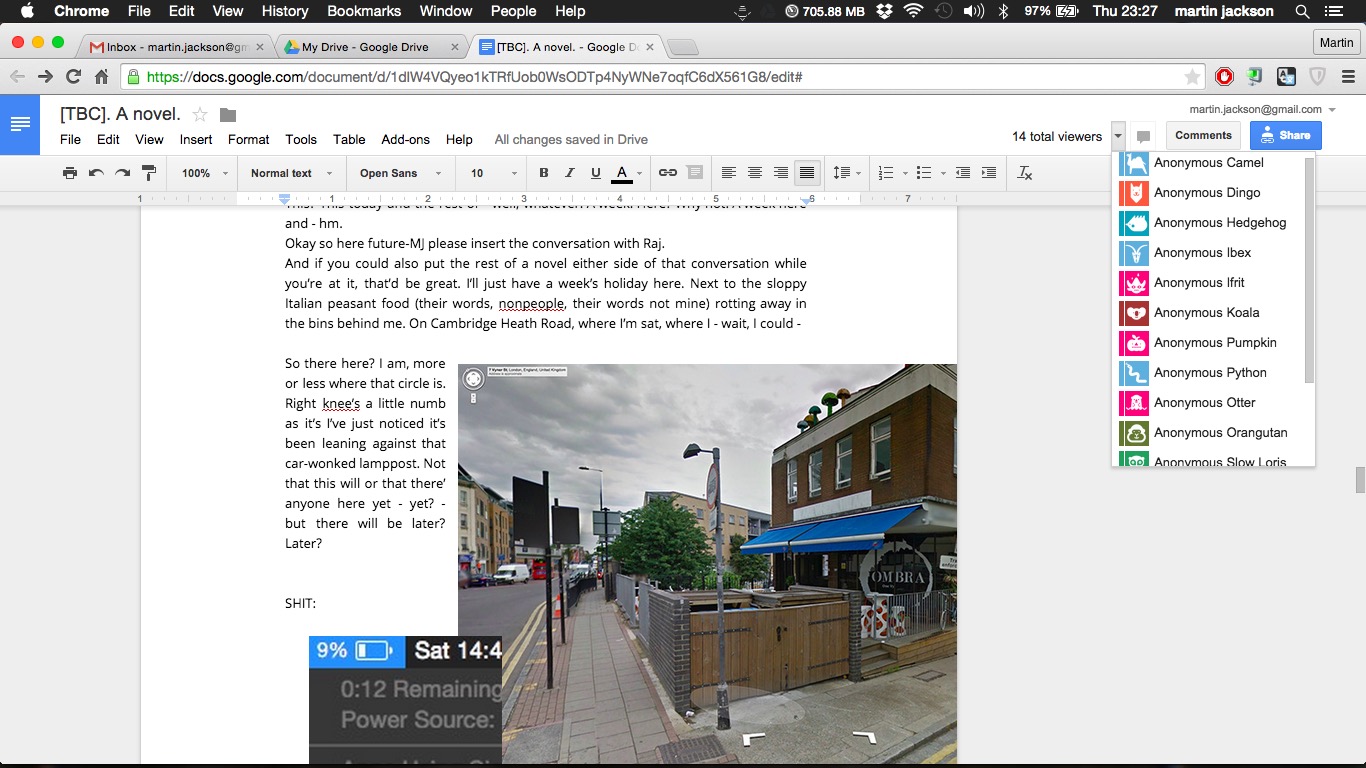Bookmark page with address bar star
The image size is (1366, 768).
[x=1192, y=77]
